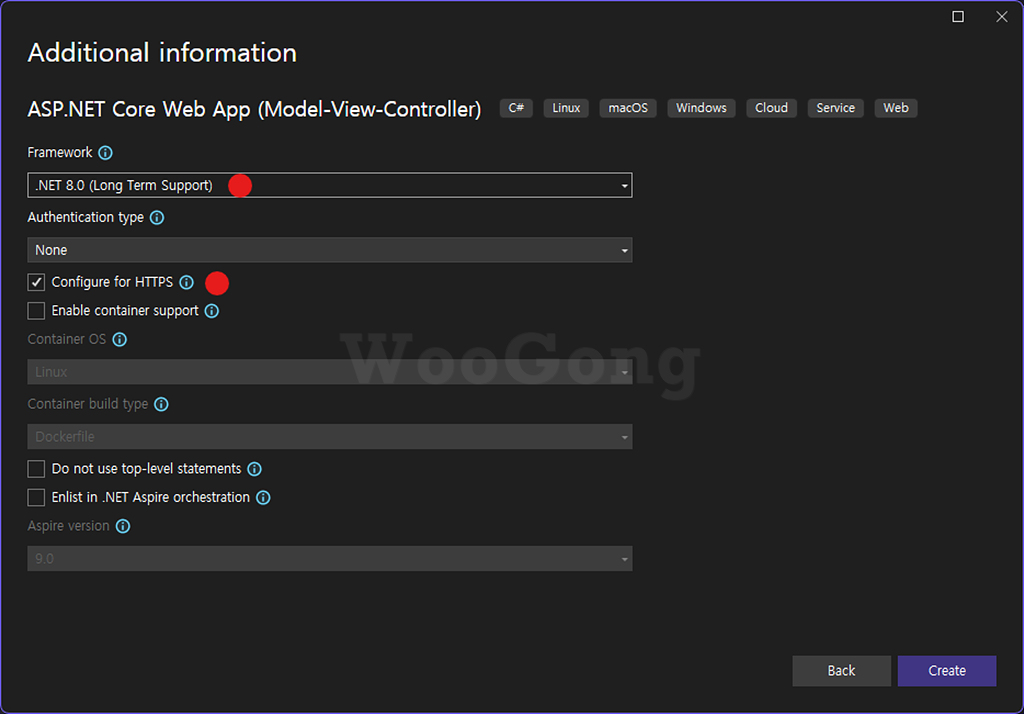
Task: Click the Aspire version label
Action: tap(69, 527)
